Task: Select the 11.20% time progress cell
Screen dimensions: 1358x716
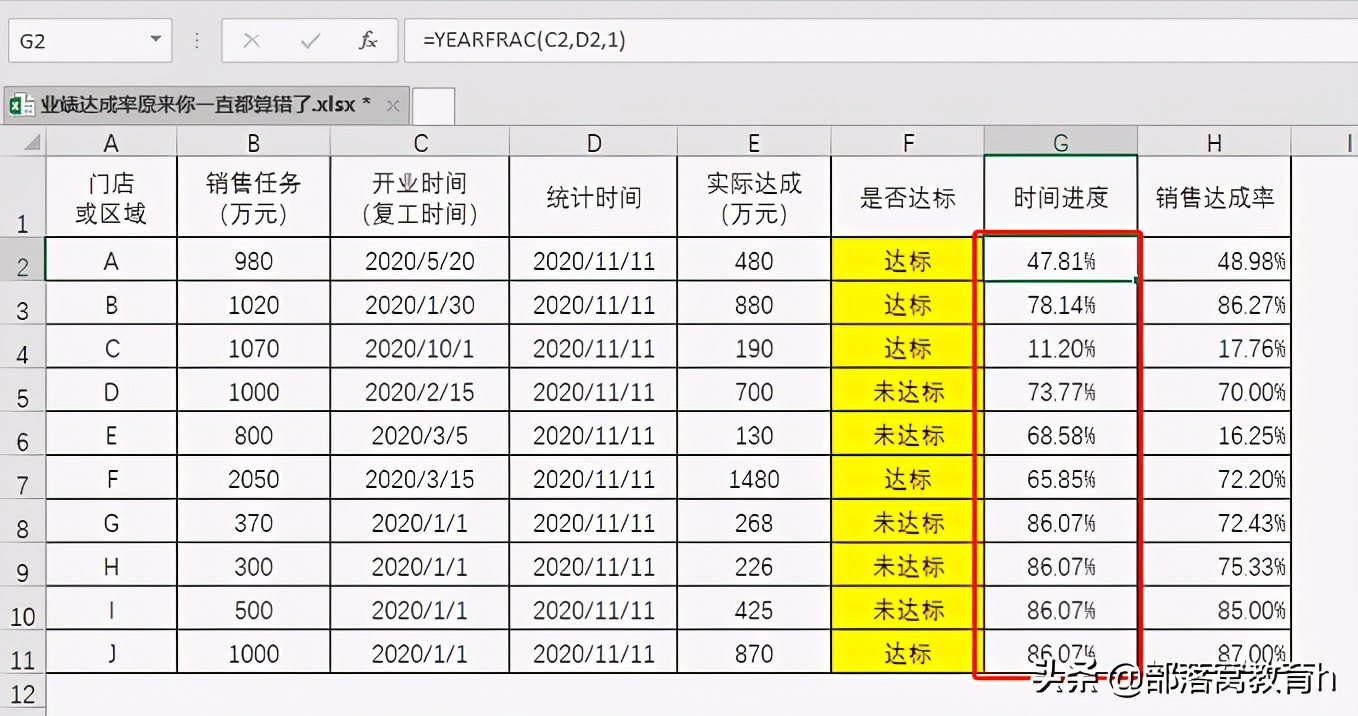Action: pos(1060,348)
